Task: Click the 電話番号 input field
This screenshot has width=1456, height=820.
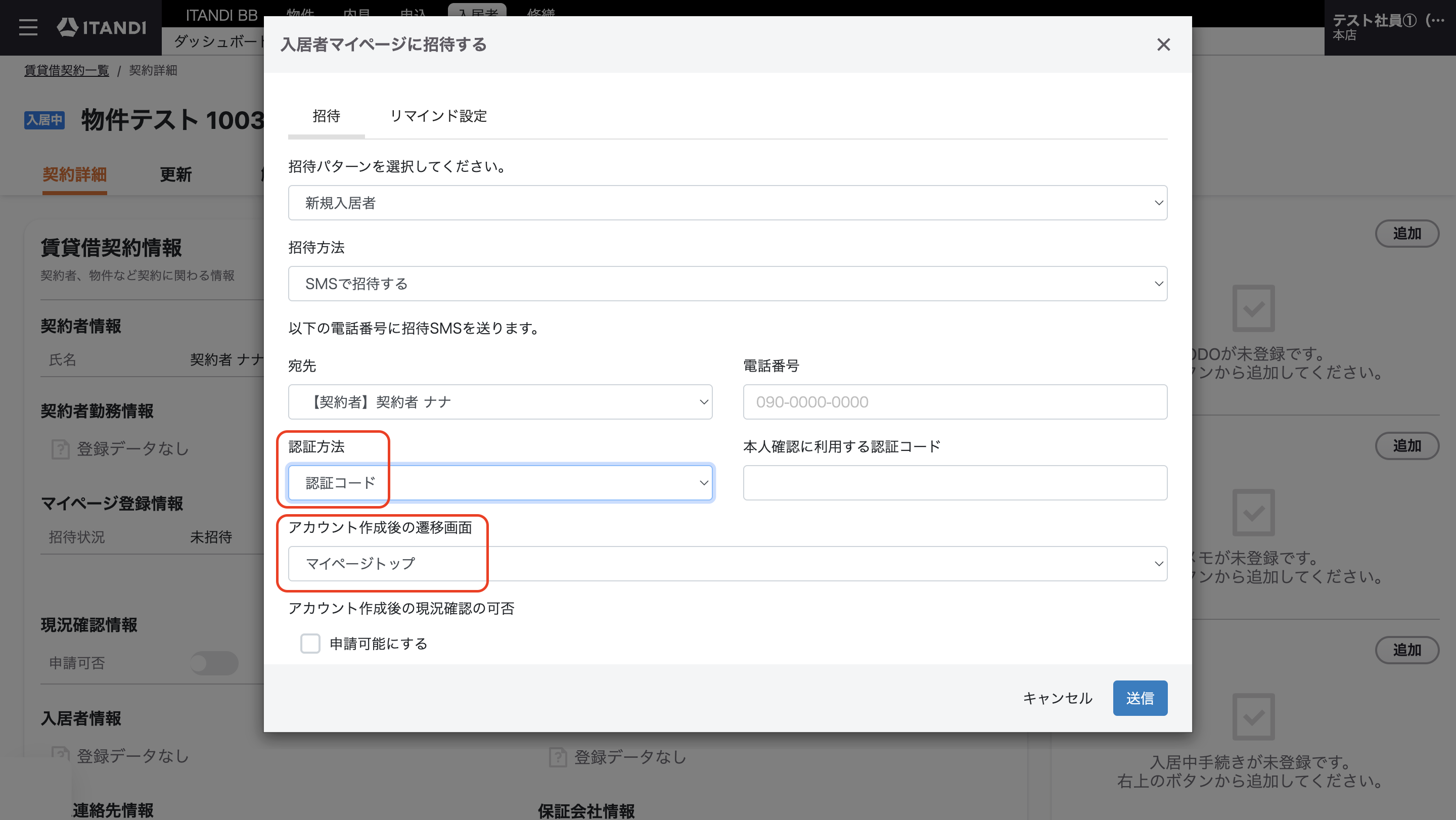Action: 954,402
